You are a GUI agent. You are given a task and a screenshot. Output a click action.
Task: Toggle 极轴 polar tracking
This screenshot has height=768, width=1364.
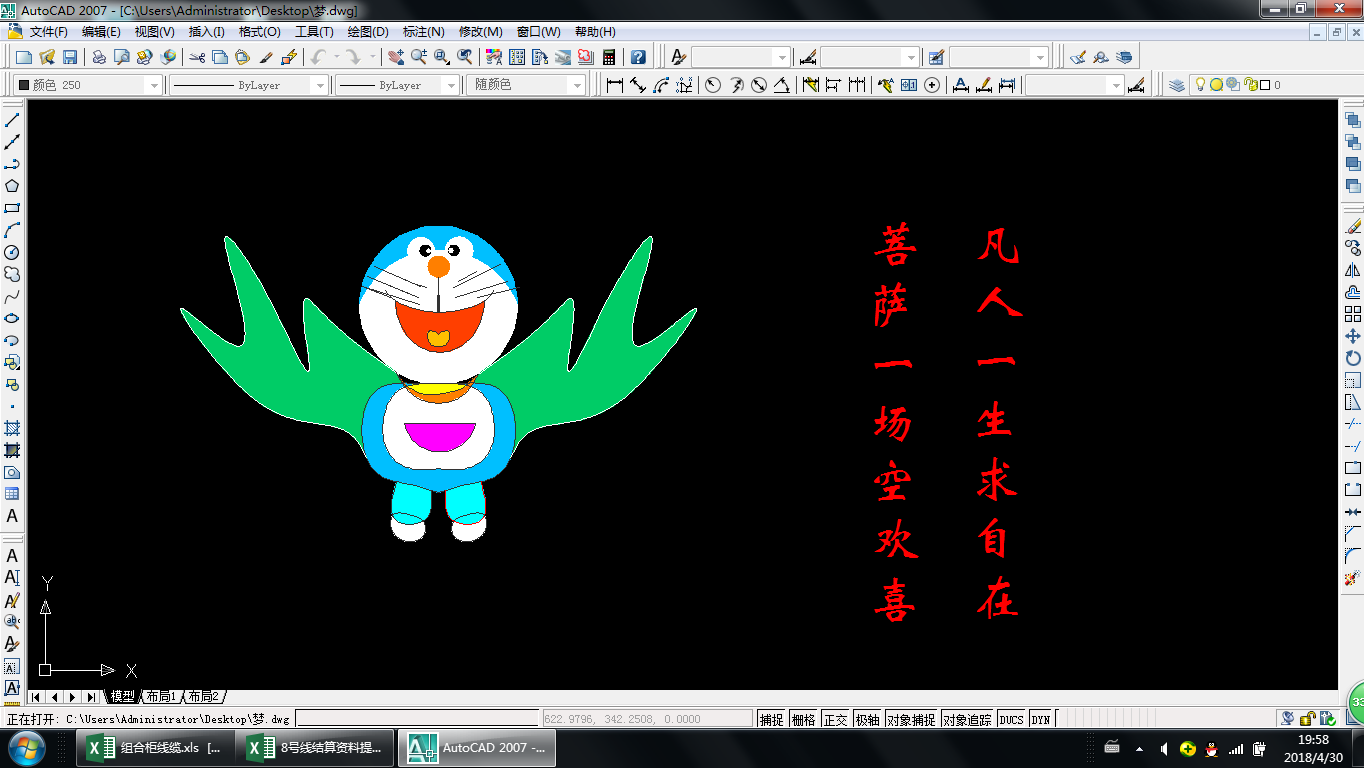click(x=867, y=720)
